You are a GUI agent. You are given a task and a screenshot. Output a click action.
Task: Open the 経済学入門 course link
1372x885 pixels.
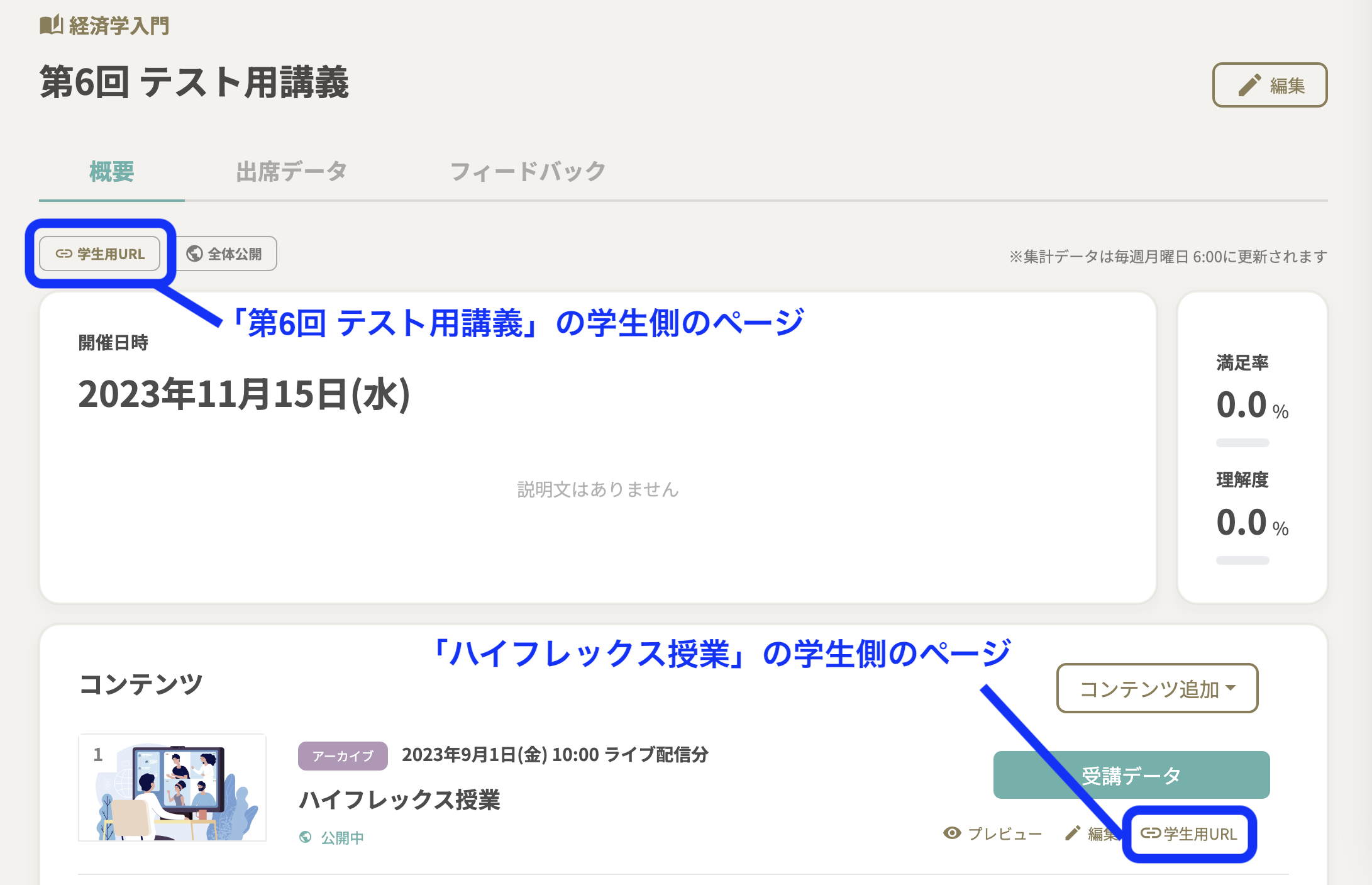(119, 26)
